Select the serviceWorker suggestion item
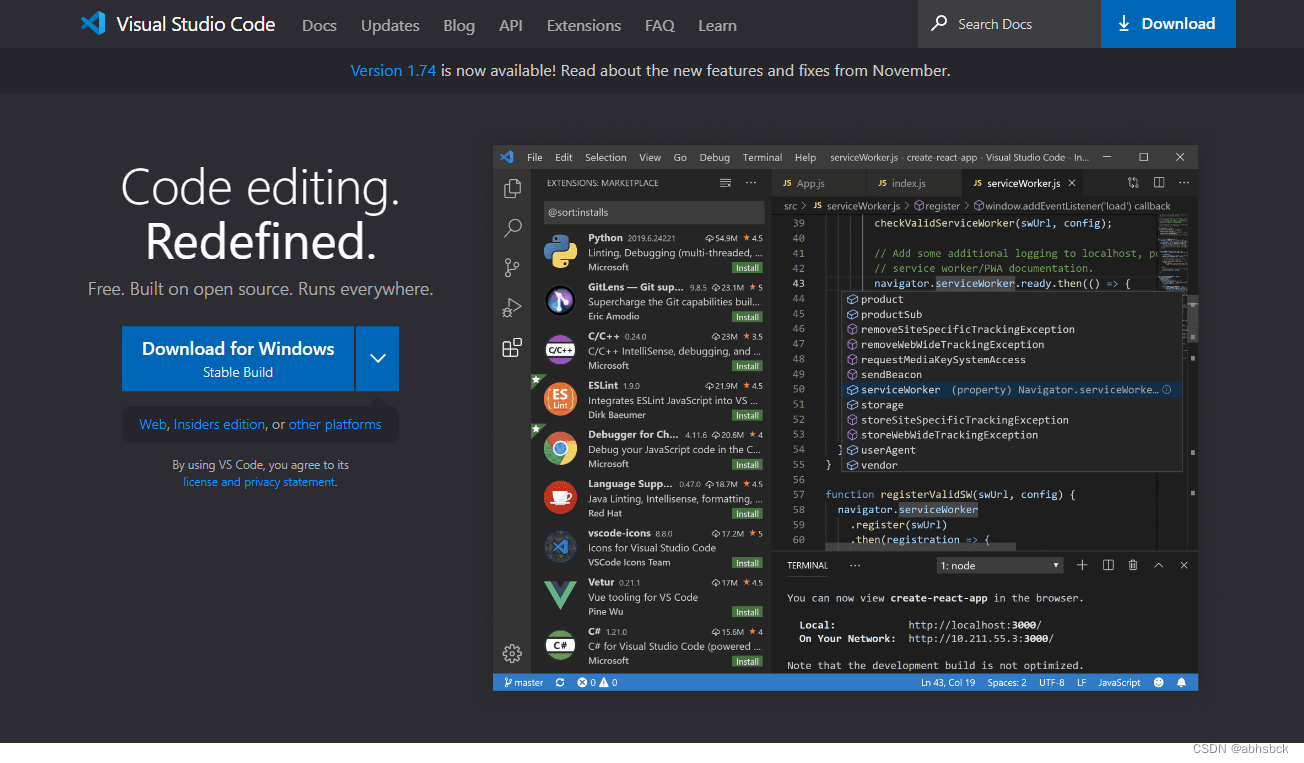Viewport: 1304px width, 763px height. (x=1013, y=390)
